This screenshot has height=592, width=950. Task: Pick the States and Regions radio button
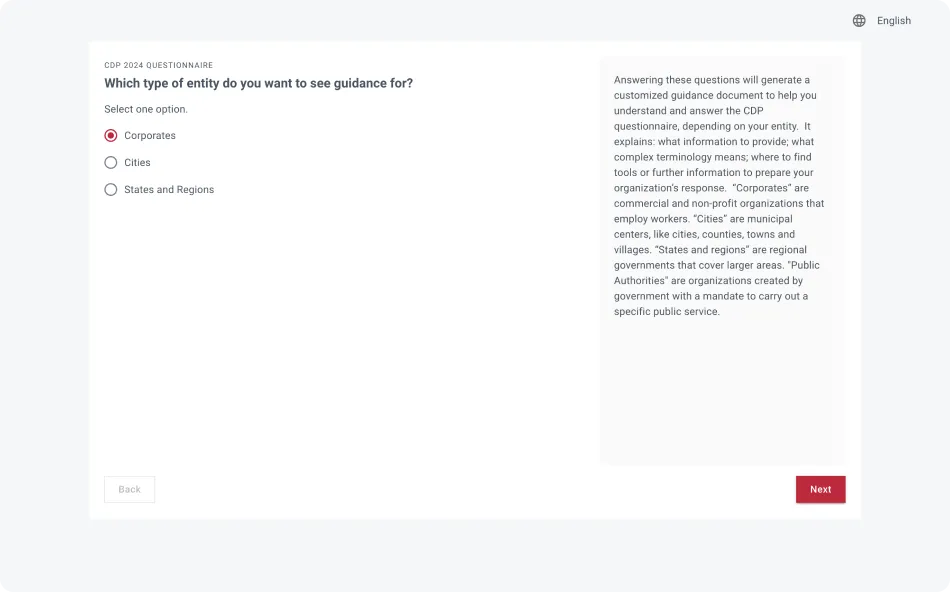(x=111, y=190)
